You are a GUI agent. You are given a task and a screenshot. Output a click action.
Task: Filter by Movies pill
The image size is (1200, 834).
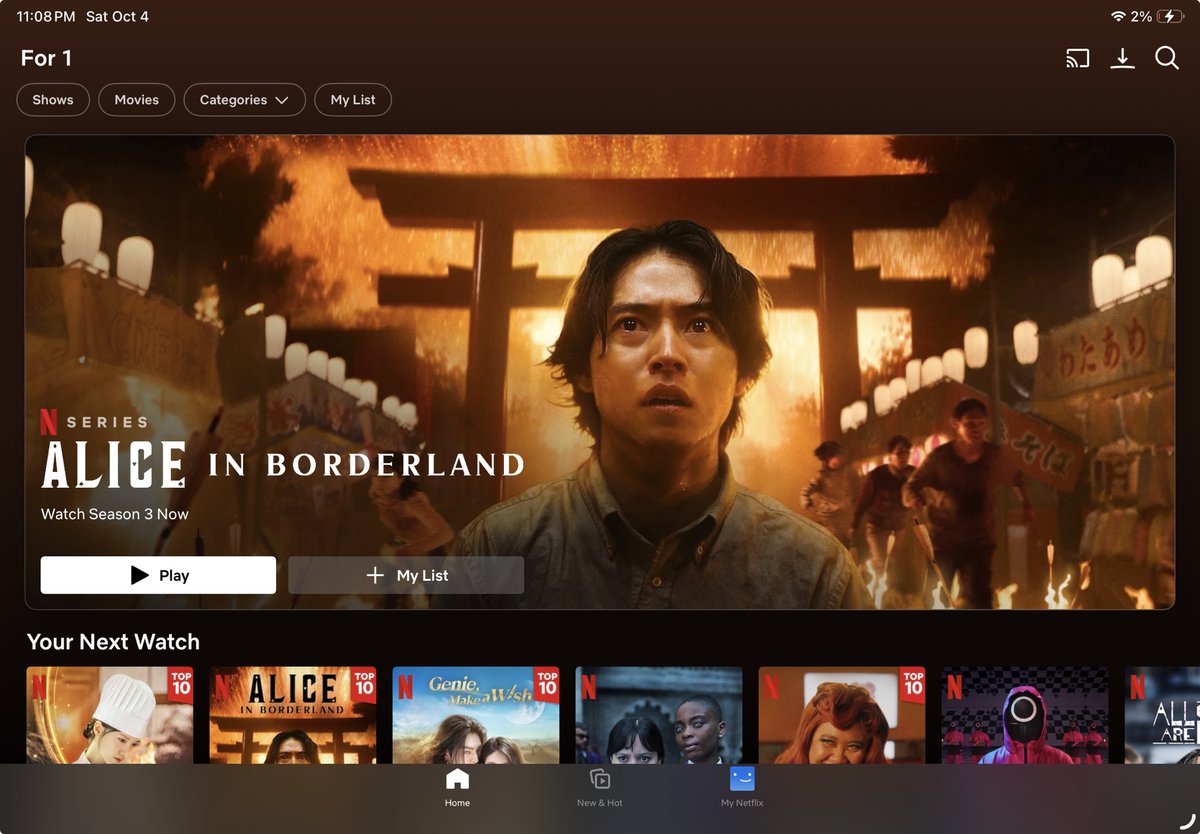[137, 100]
